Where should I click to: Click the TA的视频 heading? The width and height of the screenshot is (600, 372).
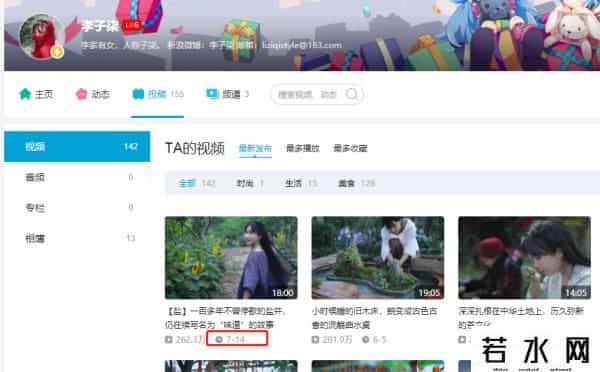point(195,148)
